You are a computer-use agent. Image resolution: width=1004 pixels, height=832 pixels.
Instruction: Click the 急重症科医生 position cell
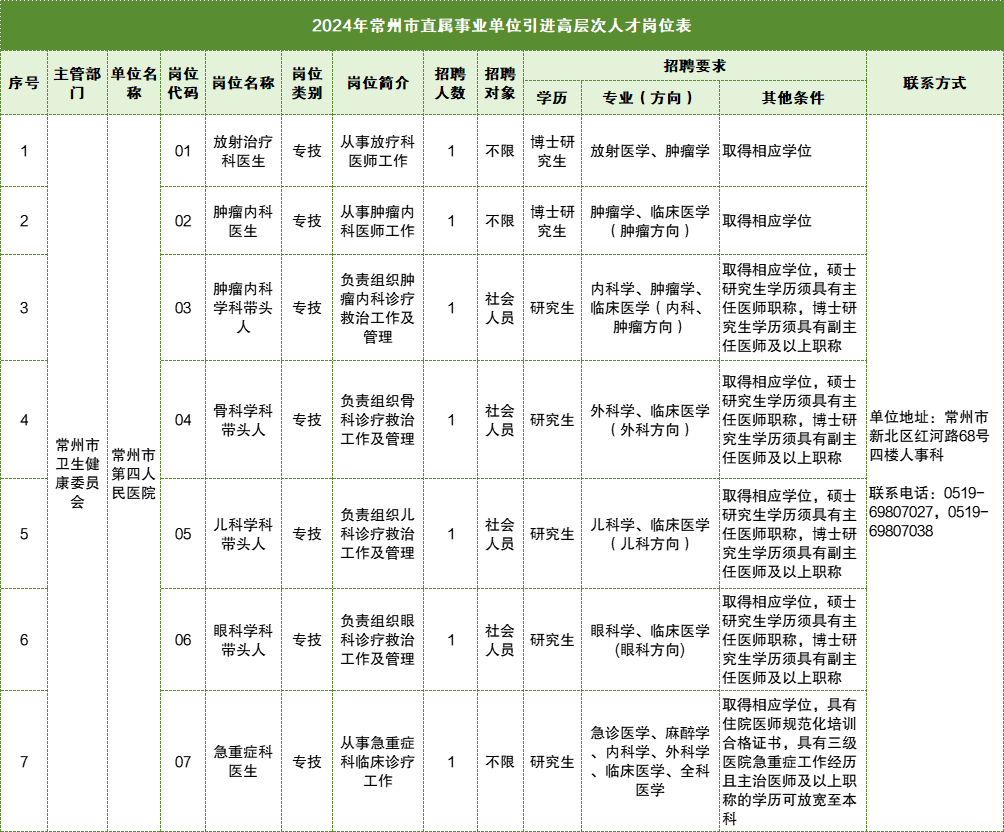tap(243, 761)
